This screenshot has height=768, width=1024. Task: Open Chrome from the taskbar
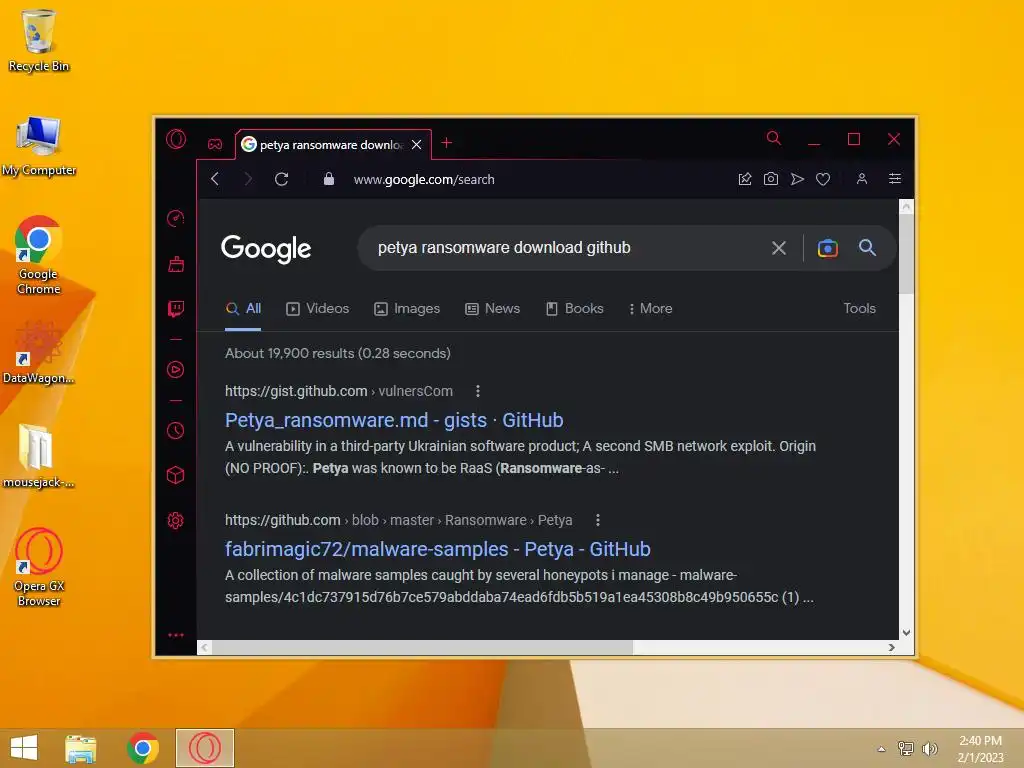142,748
